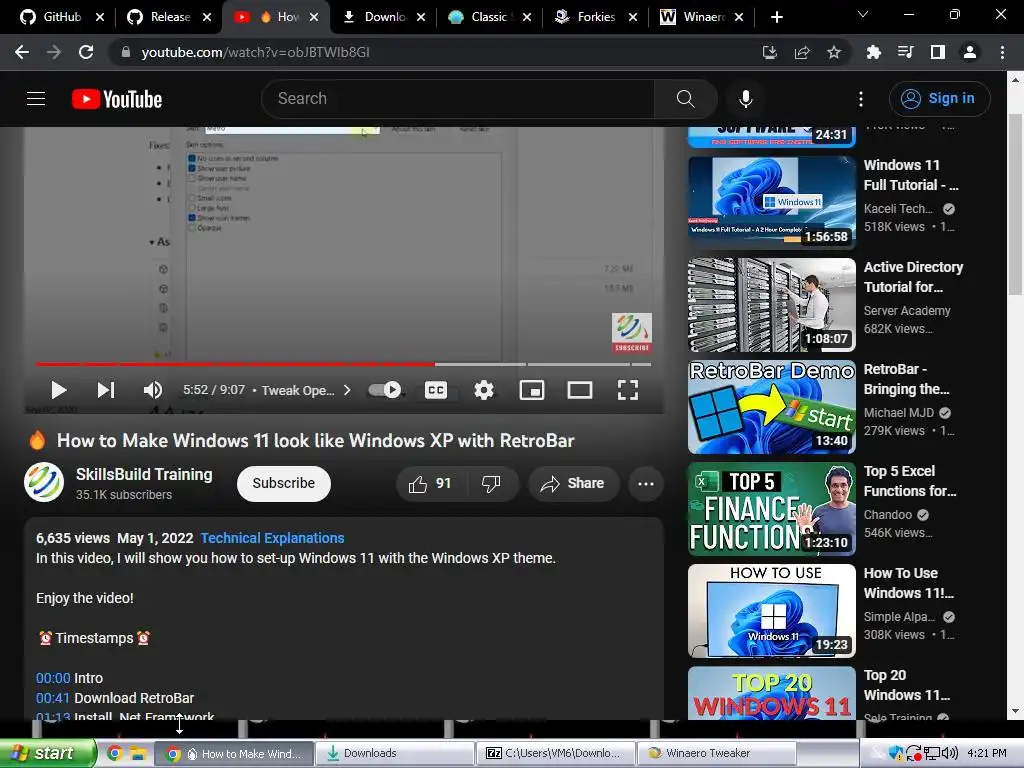This screenshot has width=1024, height=768.
Task: Install app icon in address bar
Action: 770,52
